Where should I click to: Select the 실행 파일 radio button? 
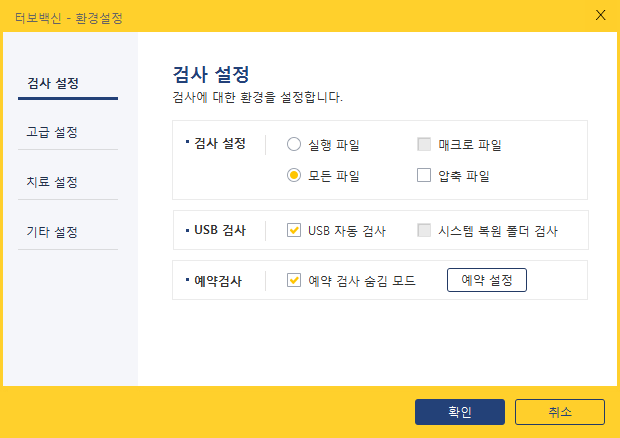pyautogui.click(x=294, y=144)
